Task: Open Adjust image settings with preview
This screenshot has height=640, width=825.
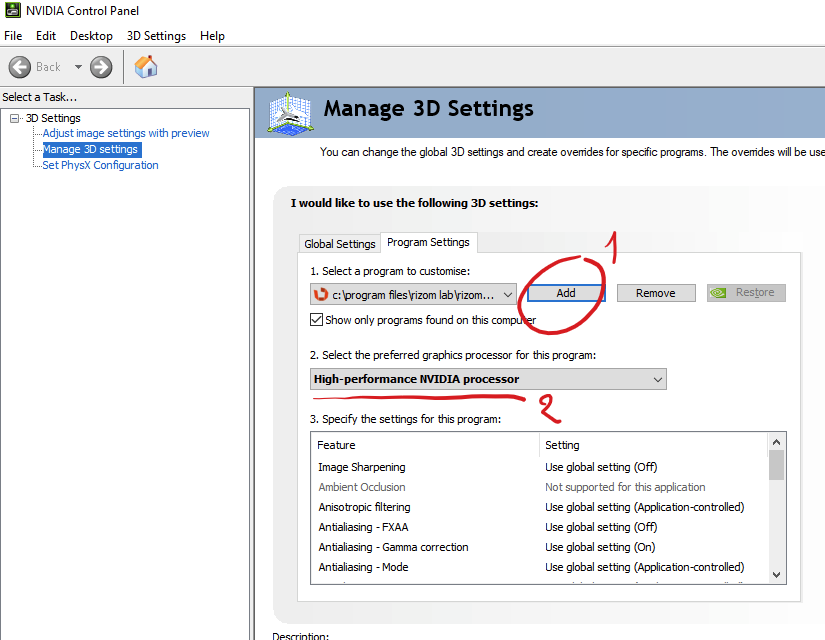Action: point(126,133)
